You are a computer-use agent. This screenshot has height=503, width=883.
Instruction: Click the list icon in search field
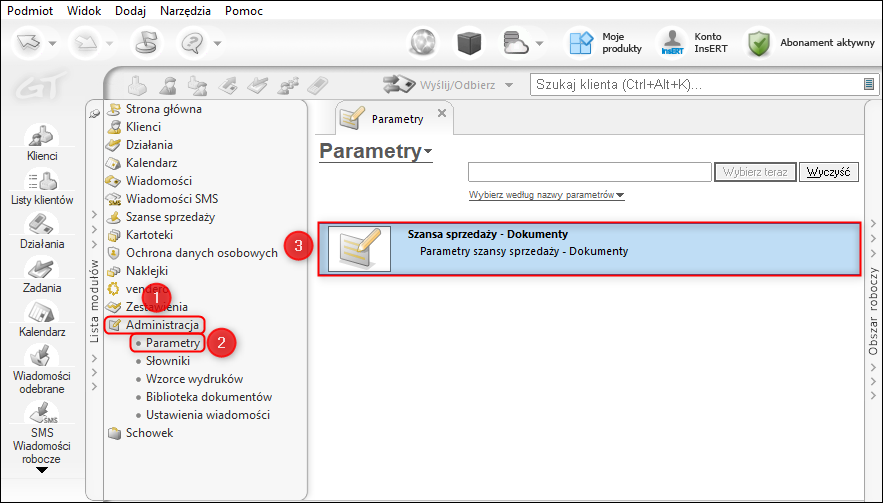click(x=869, y=84)
